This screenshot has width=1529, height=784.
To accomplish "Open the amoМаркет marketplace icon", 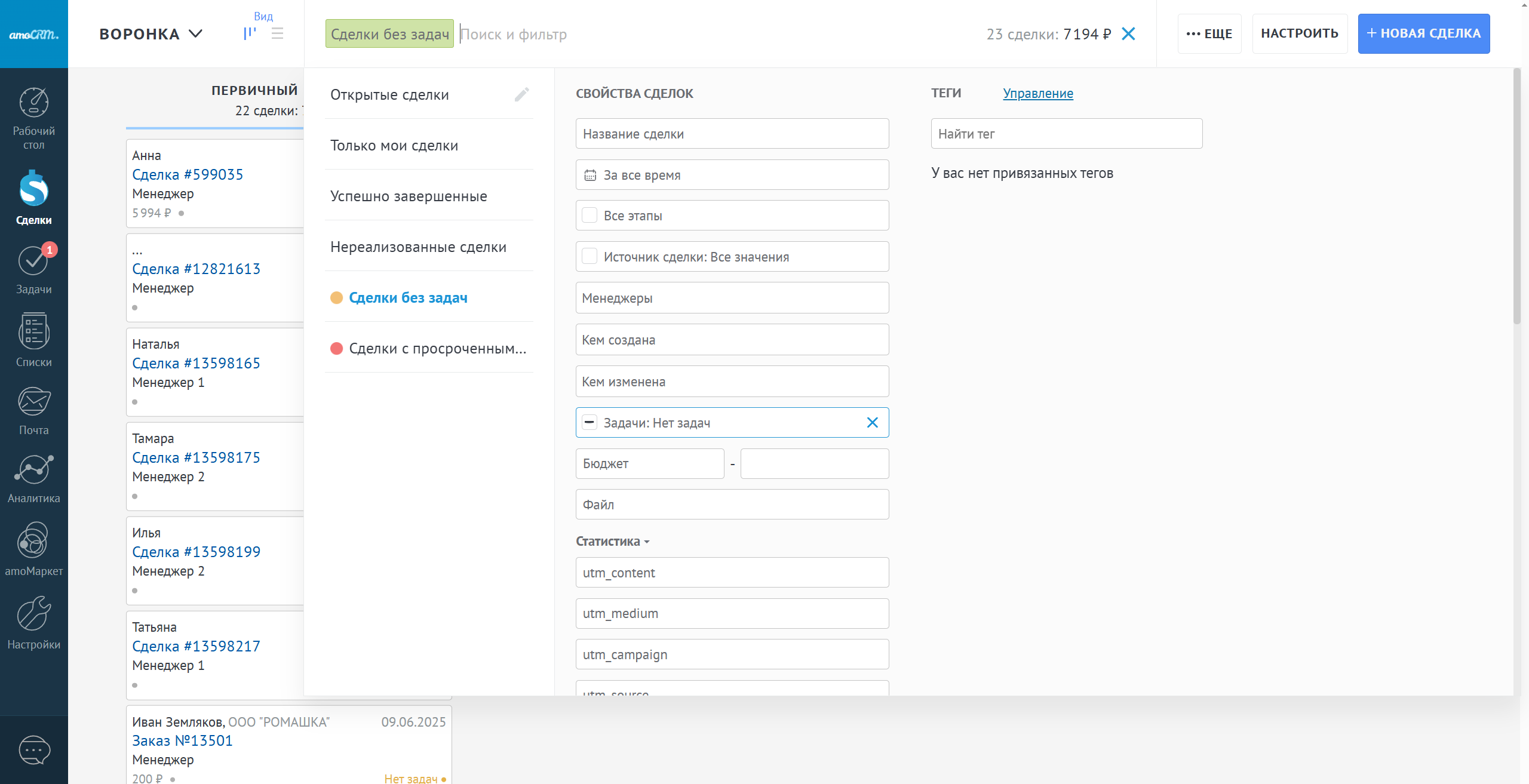I will click(x=33, y=541).
